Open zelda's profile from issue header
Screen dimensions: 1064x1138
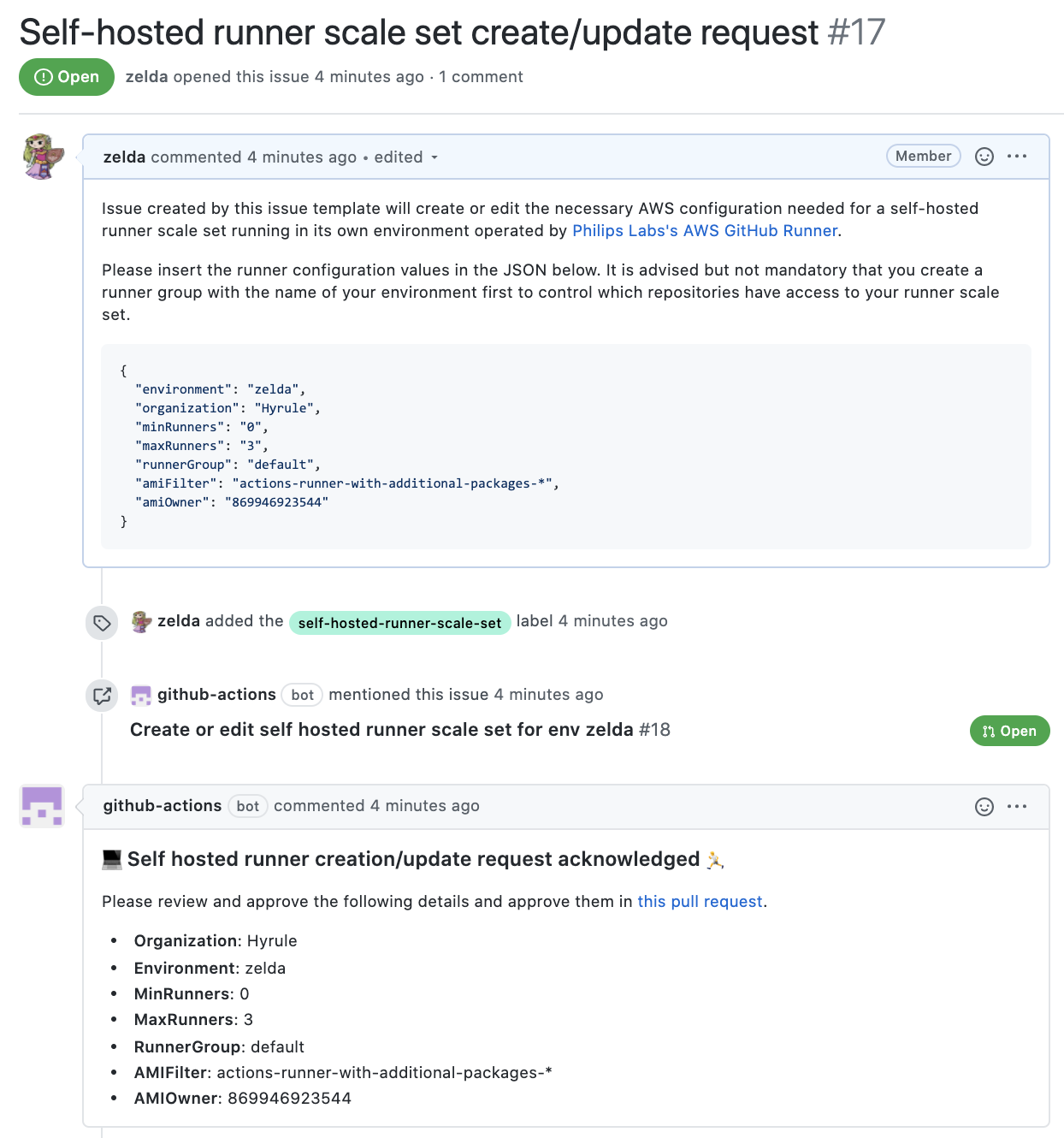[x=146, y=77]
